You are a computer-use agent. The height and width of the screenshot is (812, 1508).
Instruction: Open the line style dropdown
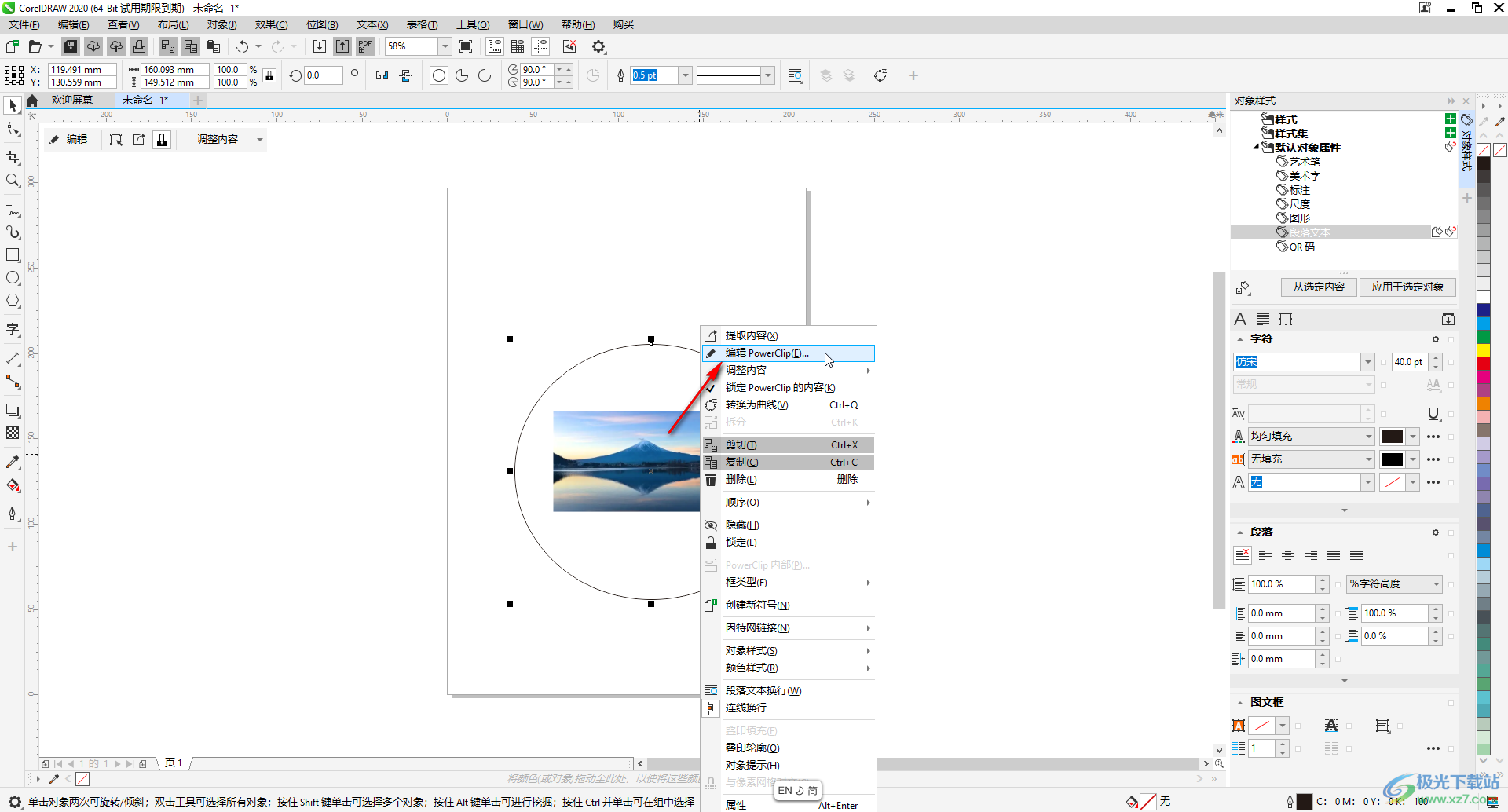pyautogui.click(x=768, y=75)
